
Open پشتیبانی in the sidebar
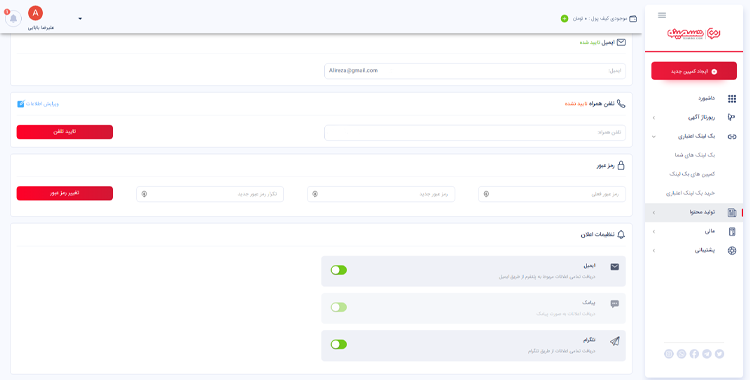click(705, 250)
